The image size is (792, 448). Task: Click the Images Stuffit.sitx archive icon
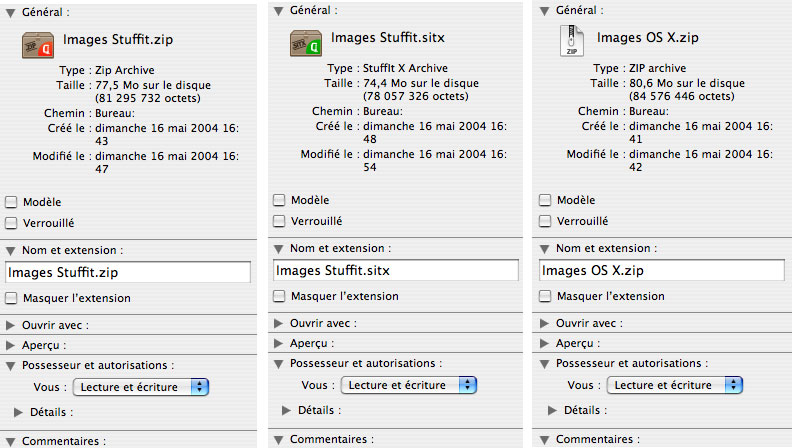pos(304,44)
